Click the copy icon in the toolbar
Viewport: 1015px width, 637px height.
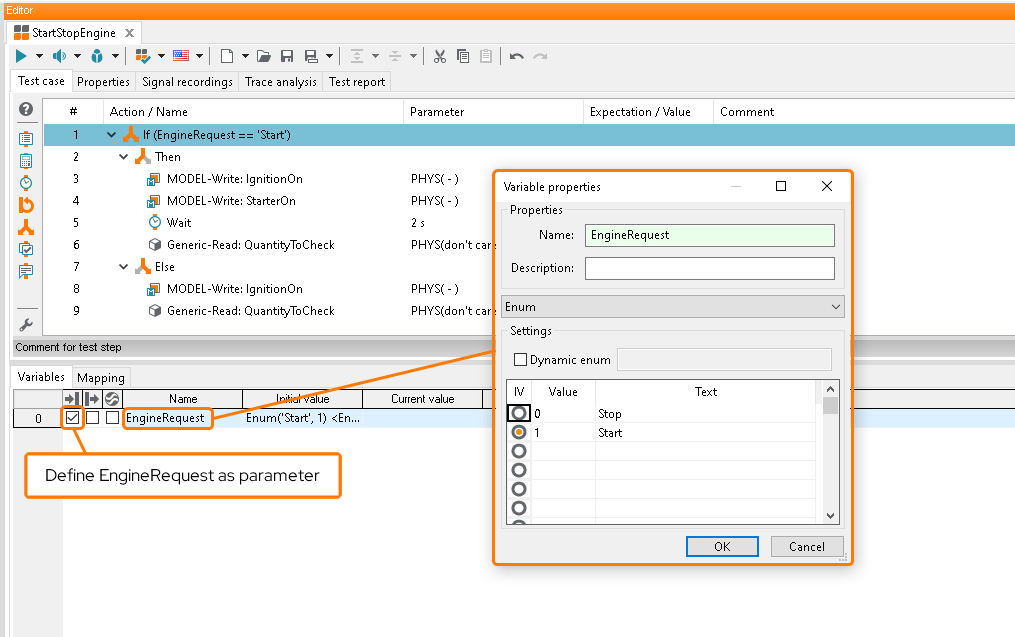pyautogui.click(x=463, y=56)
